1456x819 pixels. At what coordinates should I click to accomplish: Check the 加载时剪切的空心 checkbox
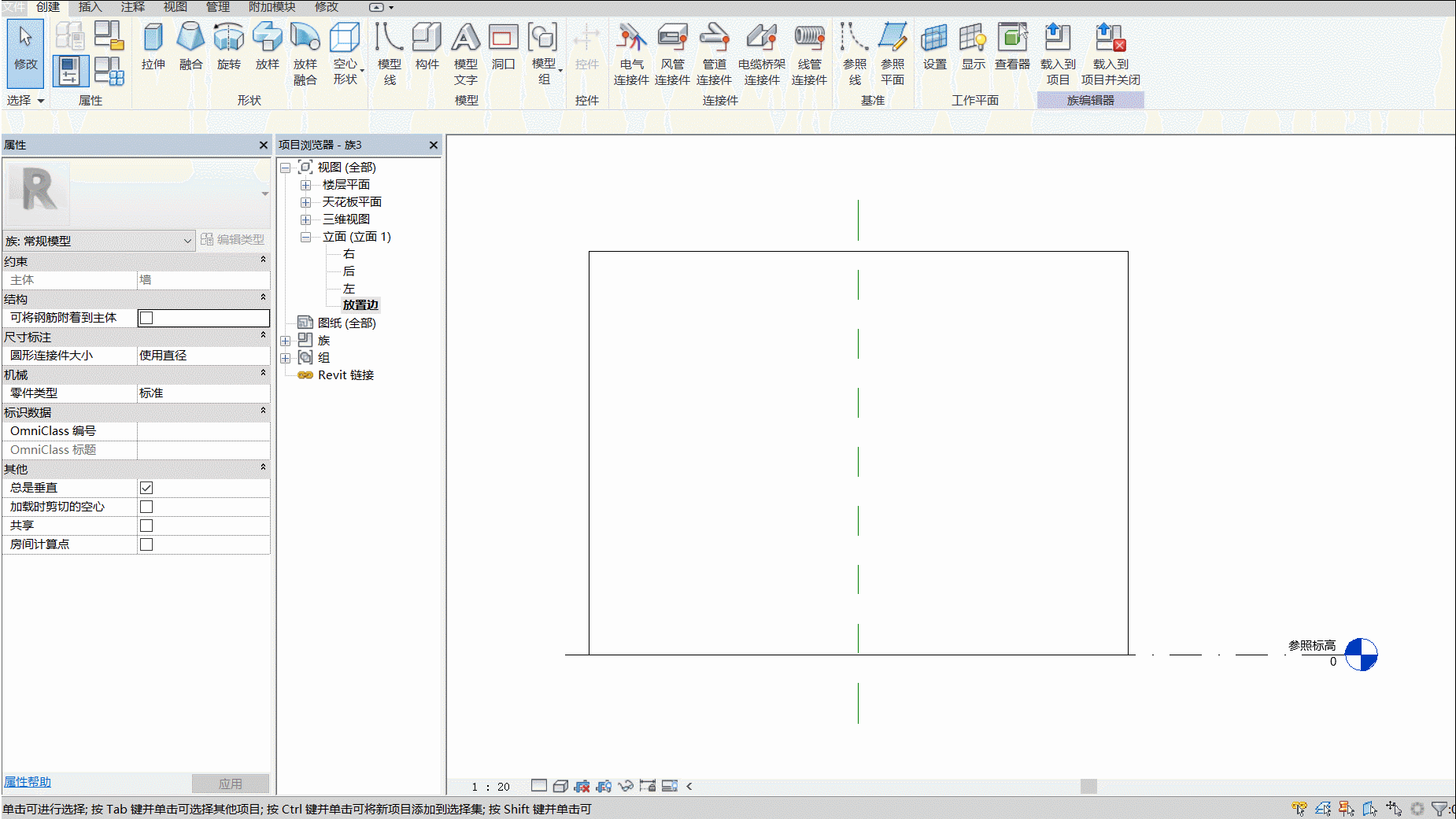coord(146,507)
